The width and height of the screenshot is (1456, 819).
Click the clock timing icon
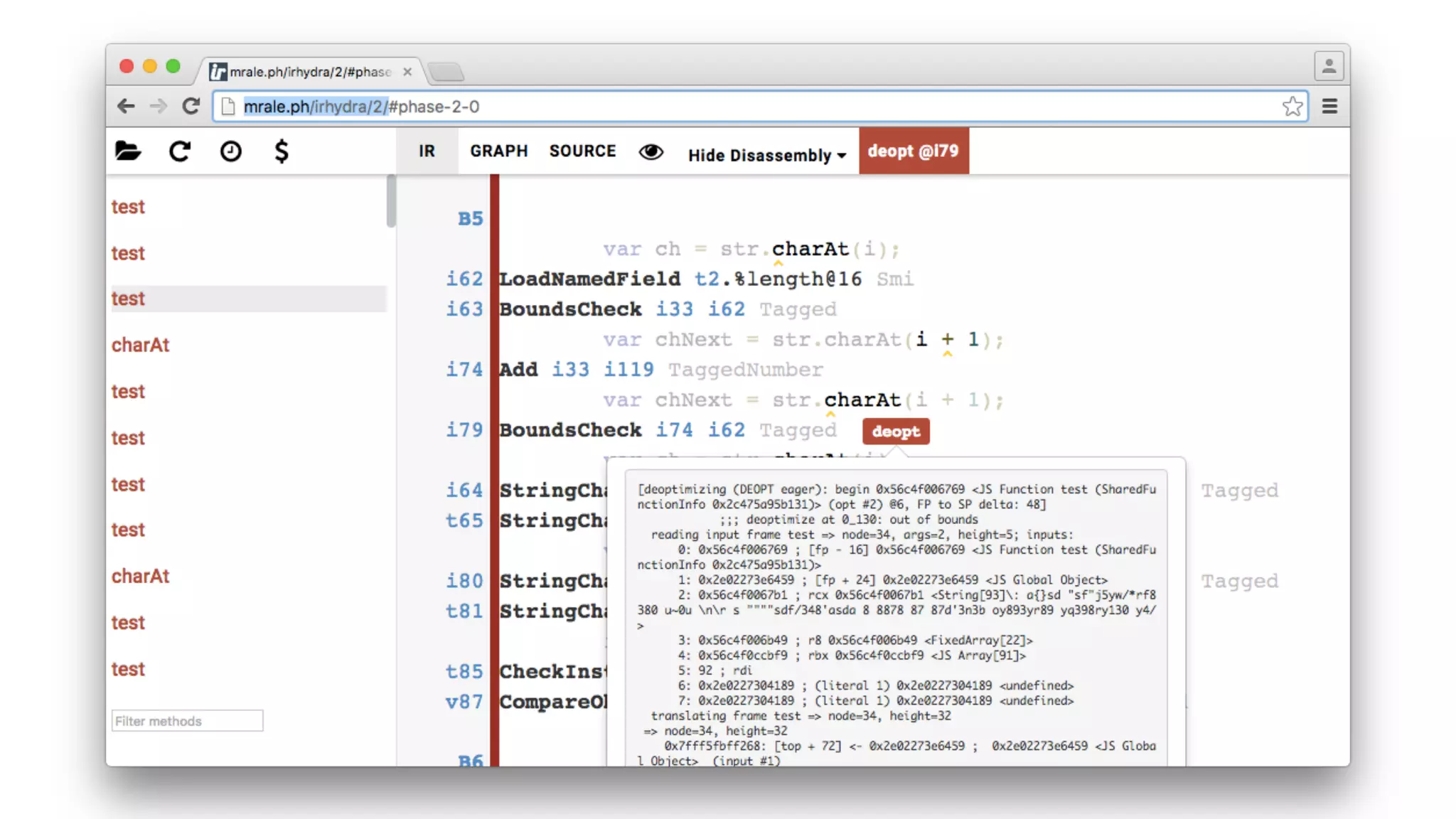pos(230,151)
